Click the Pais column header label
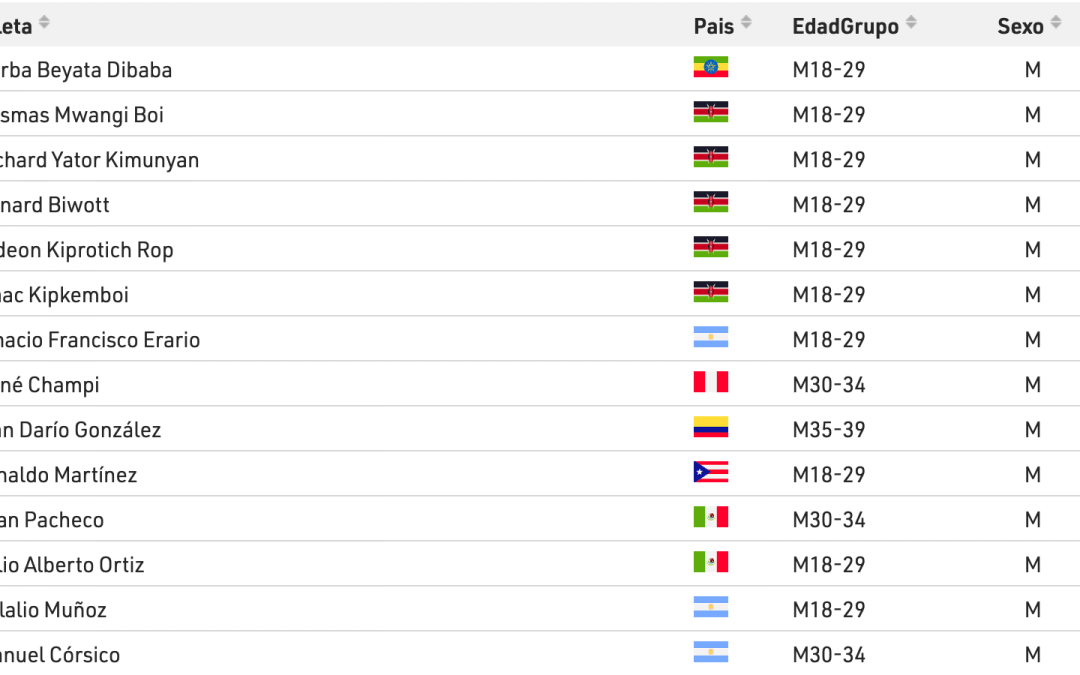Viewport: 1080px width, 675px height. [713, 26]
